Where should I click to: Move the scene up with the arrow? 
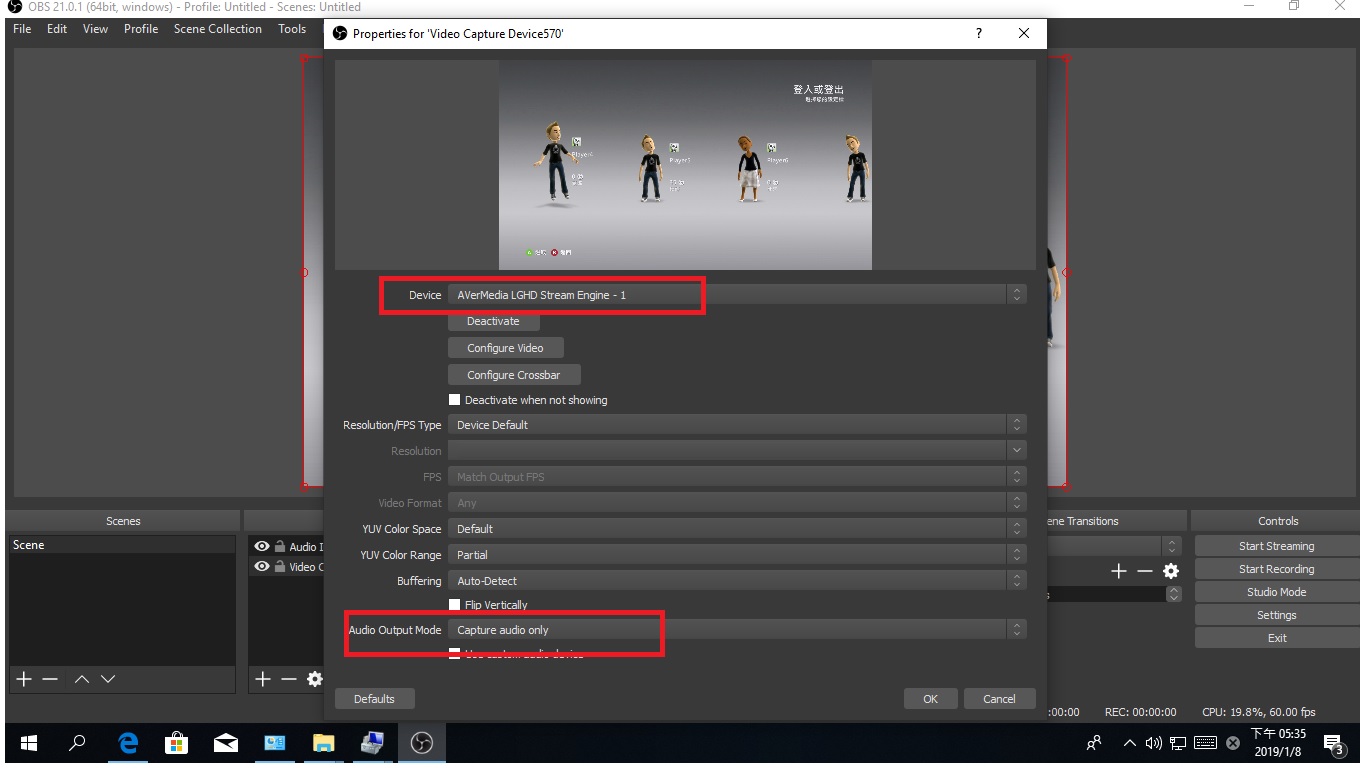(82, 679)
